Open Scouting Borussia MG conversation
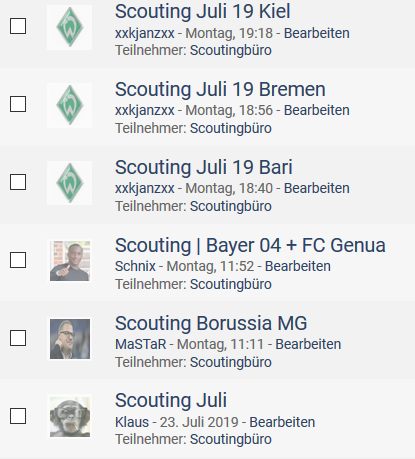 point(211,323)
